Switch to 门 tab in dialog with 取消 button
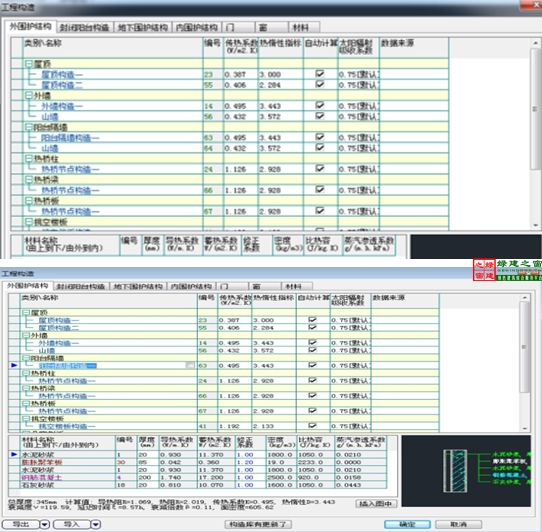The height and width of the screenshot is (532, 542). coord(232,287)
